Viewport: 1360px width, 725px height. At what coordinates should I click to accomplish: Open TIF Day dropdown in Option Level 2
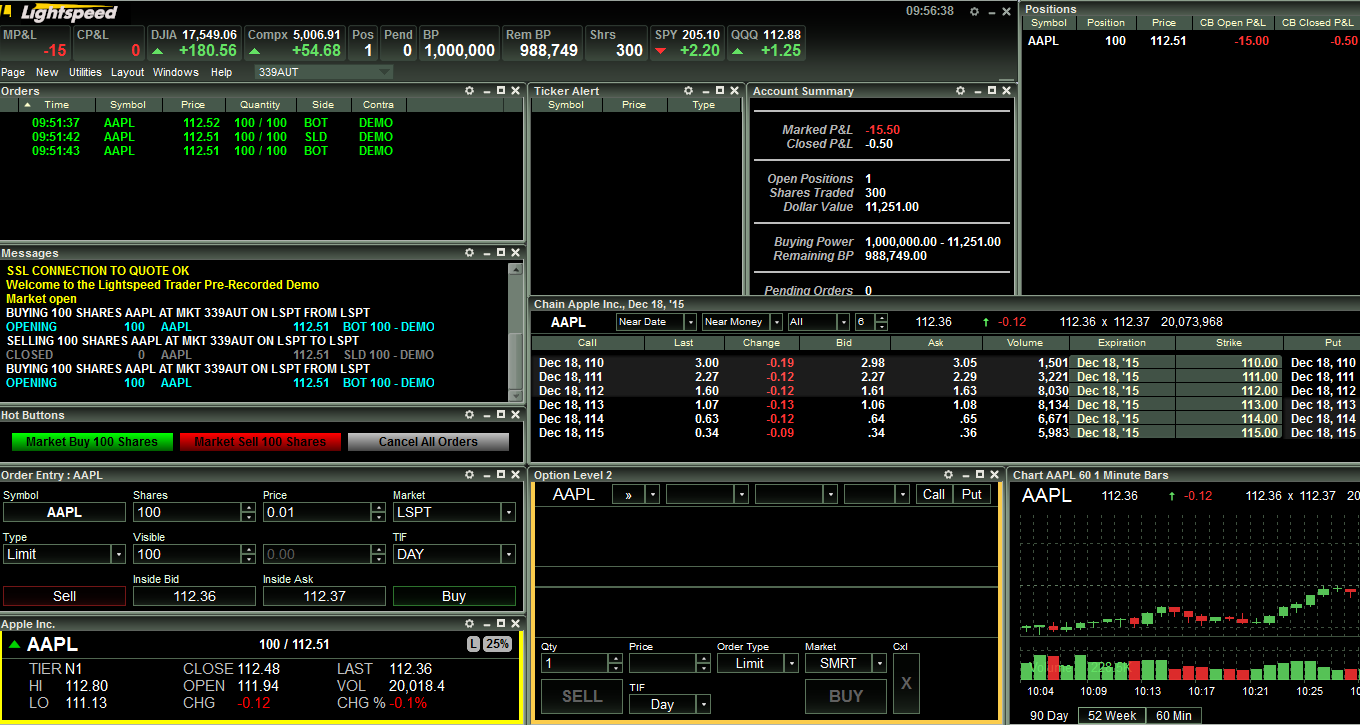pyautogui.click(x=670, y=704)
